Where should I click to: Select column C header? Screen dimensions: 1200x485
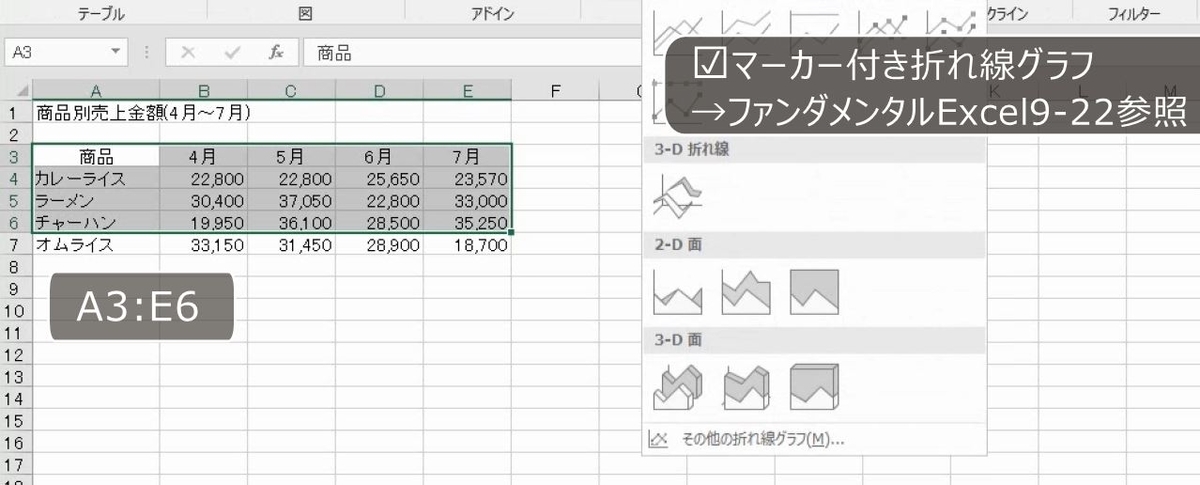coord(291,91)
